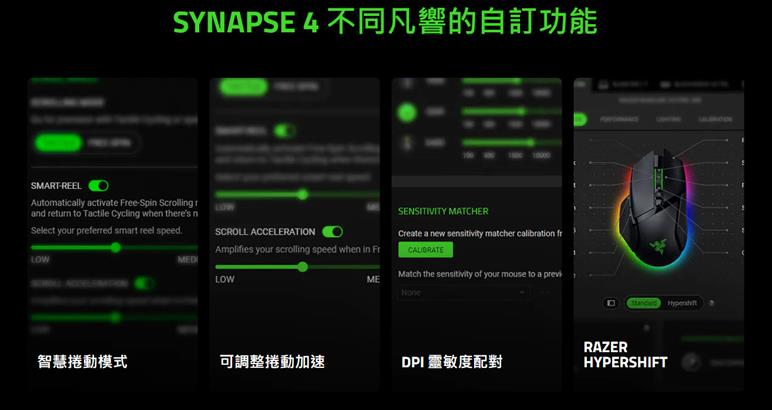This screenshot has width=772, height=410.
Task: Click the sidebar layout icon left of Standard
Action: click(x=611, y=303)
